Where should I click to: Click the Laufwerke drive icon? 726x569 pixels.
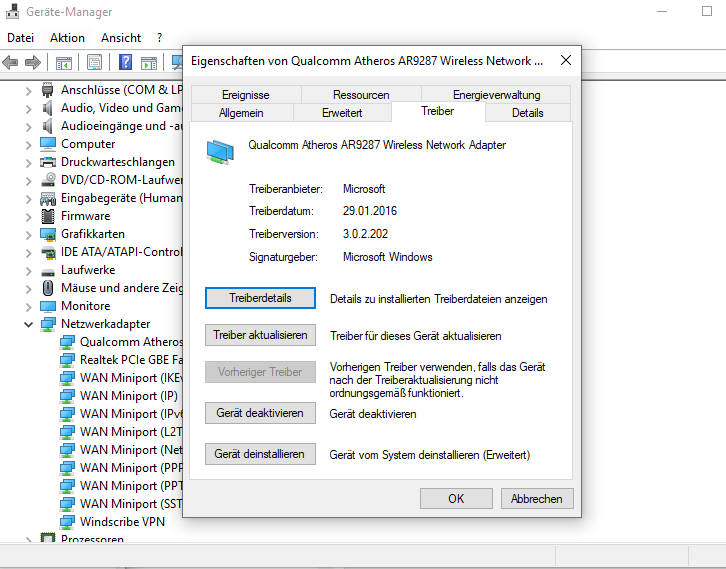[x=48, y=271]
